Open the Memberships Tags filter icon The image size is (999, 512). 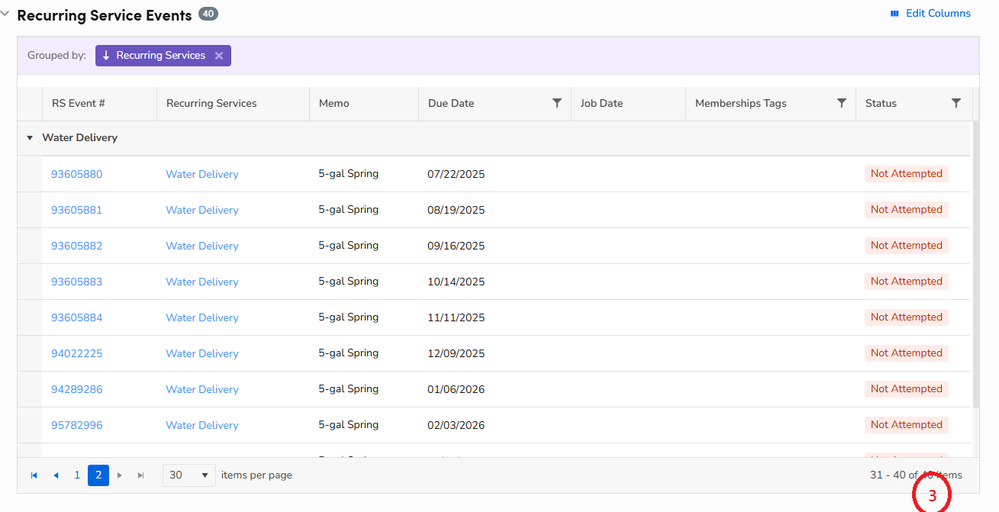tap(842, 103)
